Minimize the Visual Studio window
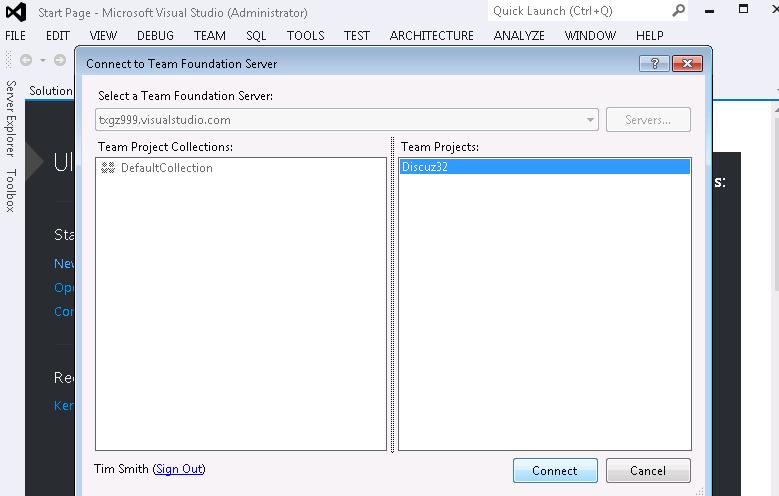This screenshot has width=779, height=496. [709, 10]
